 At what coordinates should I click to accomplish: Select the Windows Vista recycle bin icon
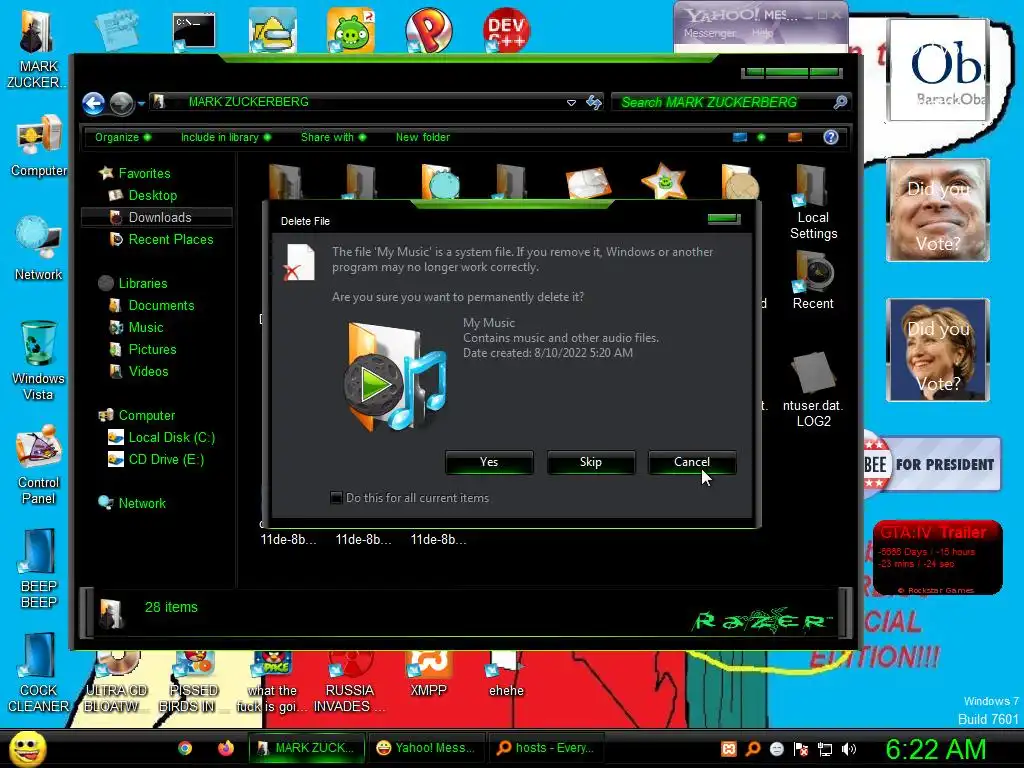coord(38,360)
